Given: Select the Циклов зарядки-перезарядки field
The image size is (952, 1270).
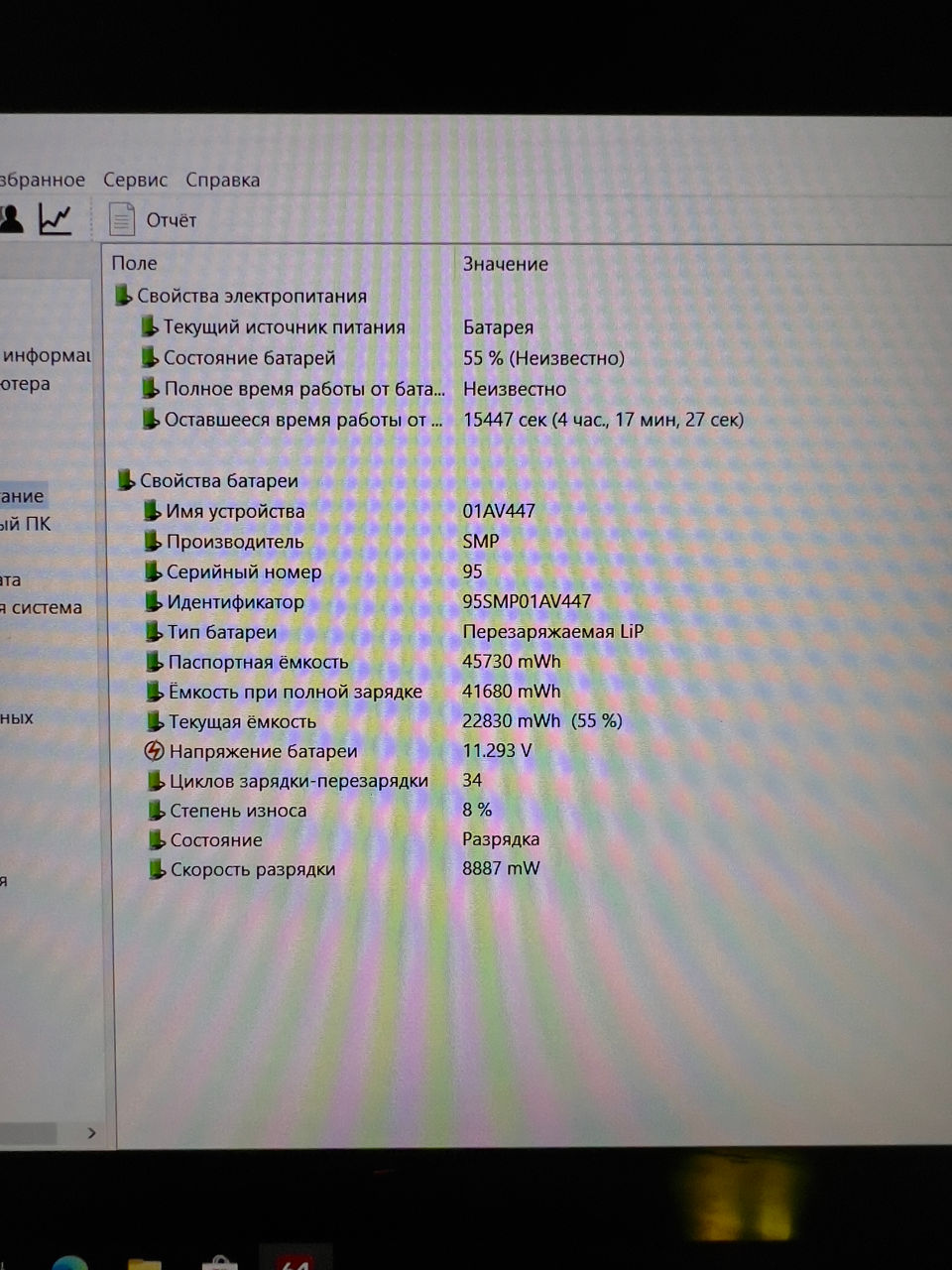Looking at the screenshot, I should pos(299,781).
